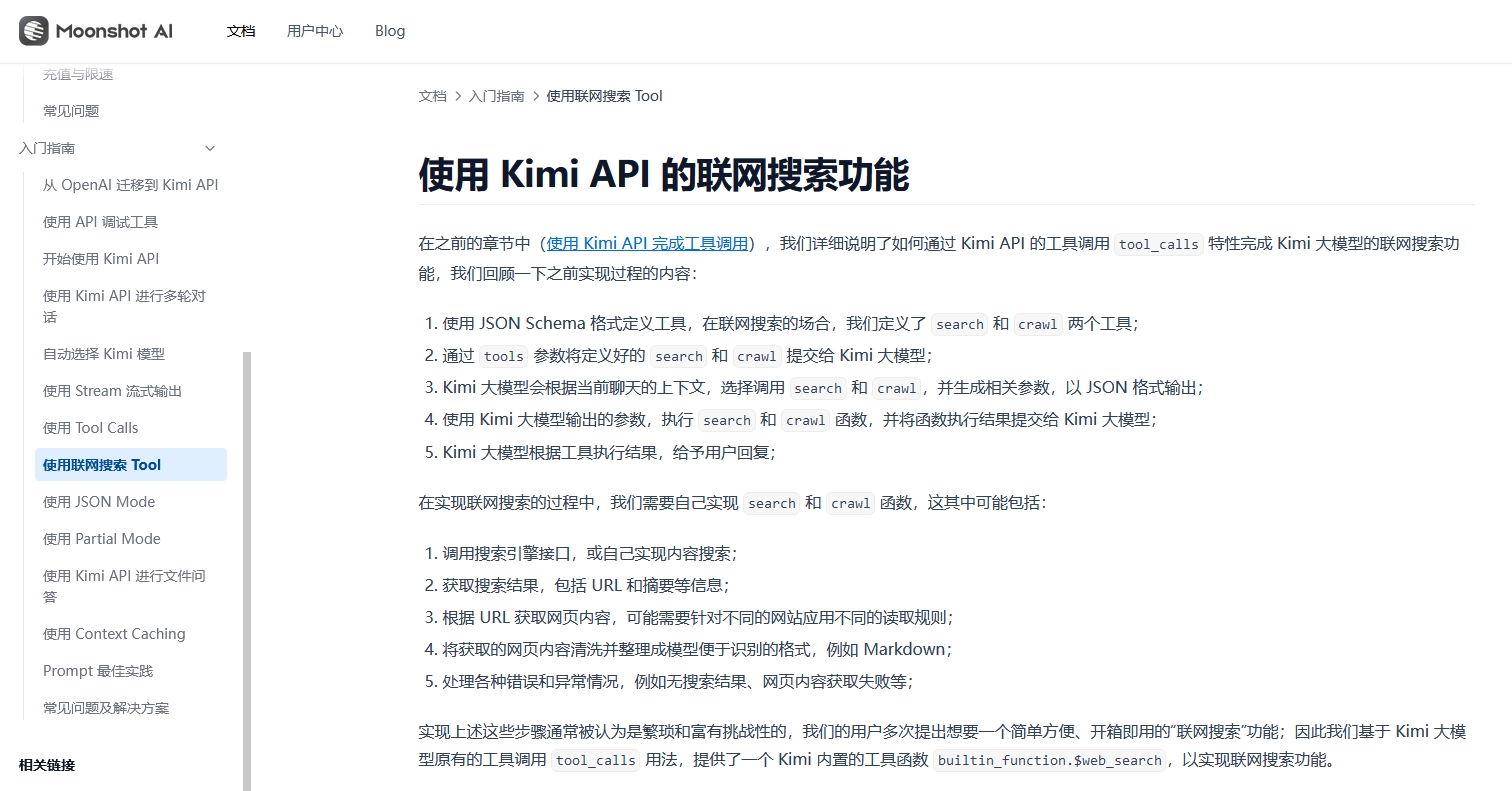Viewport: 1512px width, 791px height.
Task: Open the Blog navigation item
Action: [x=390, y=31]
